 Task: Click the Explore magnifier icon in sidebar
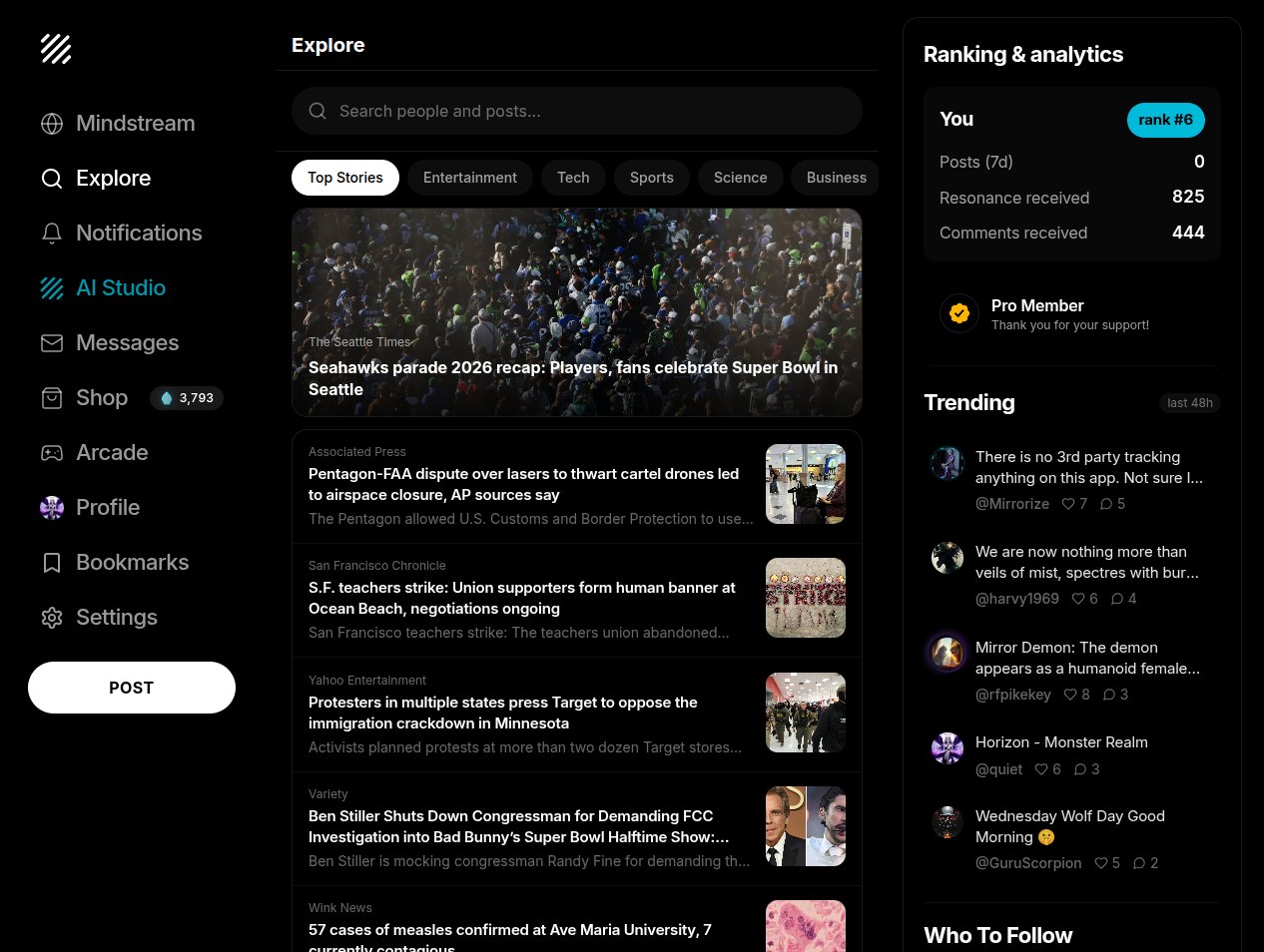click(x=52, y=179)
